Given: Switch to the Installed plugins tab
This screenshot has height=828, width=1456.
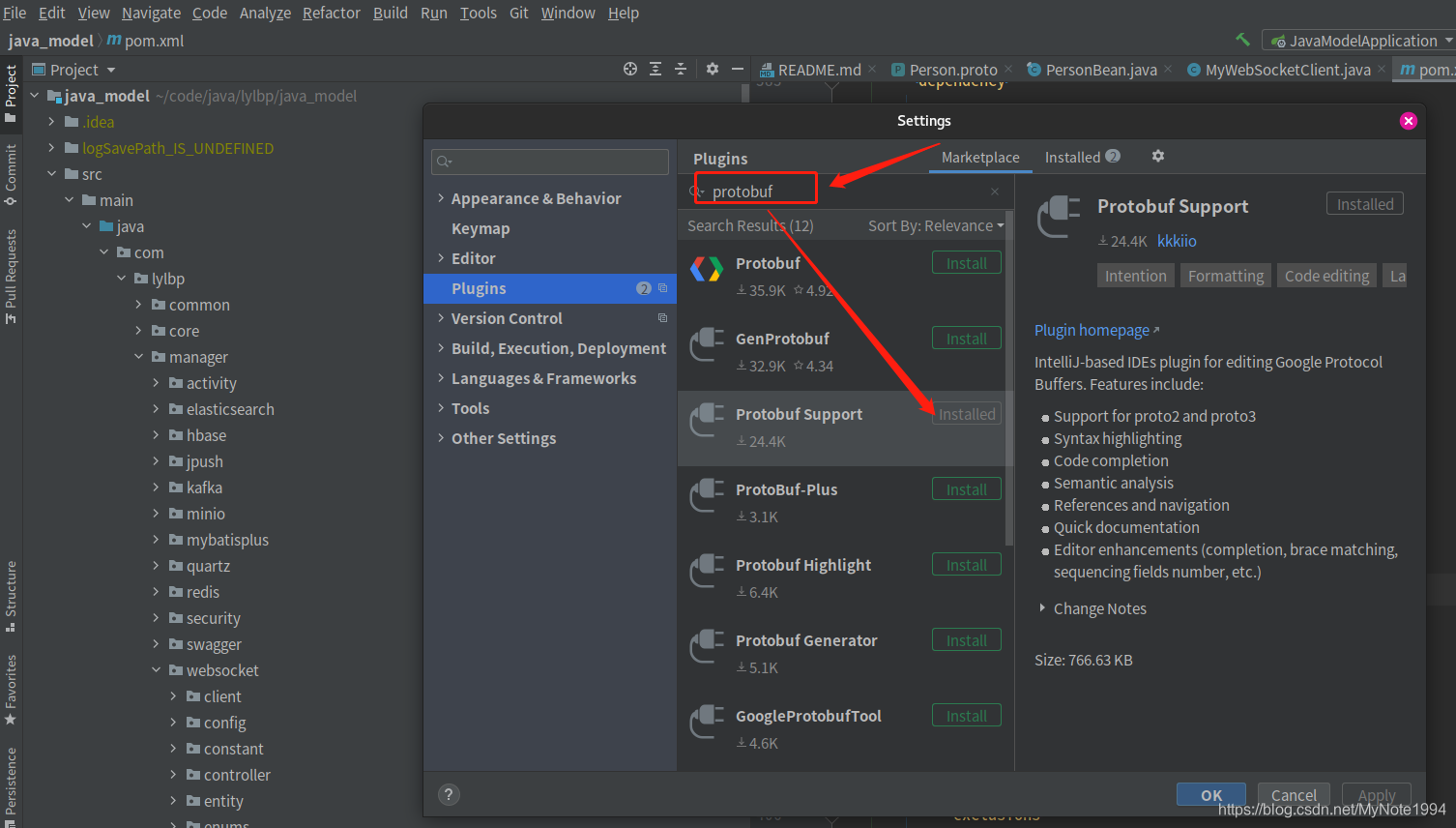Looking at the screenshot, I should [x=1082, y=157].
